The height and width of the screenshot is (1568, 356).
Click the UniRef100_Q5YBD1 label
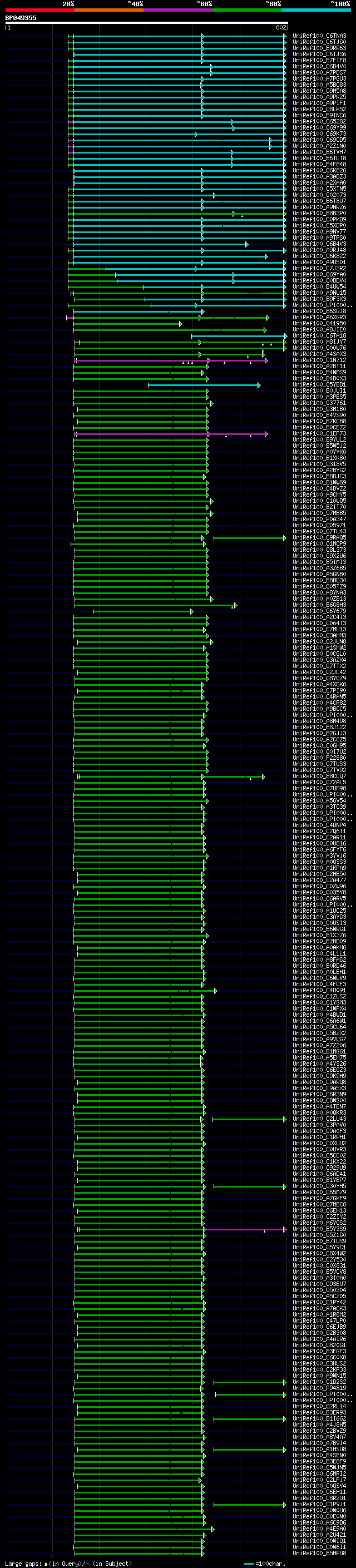319,385
